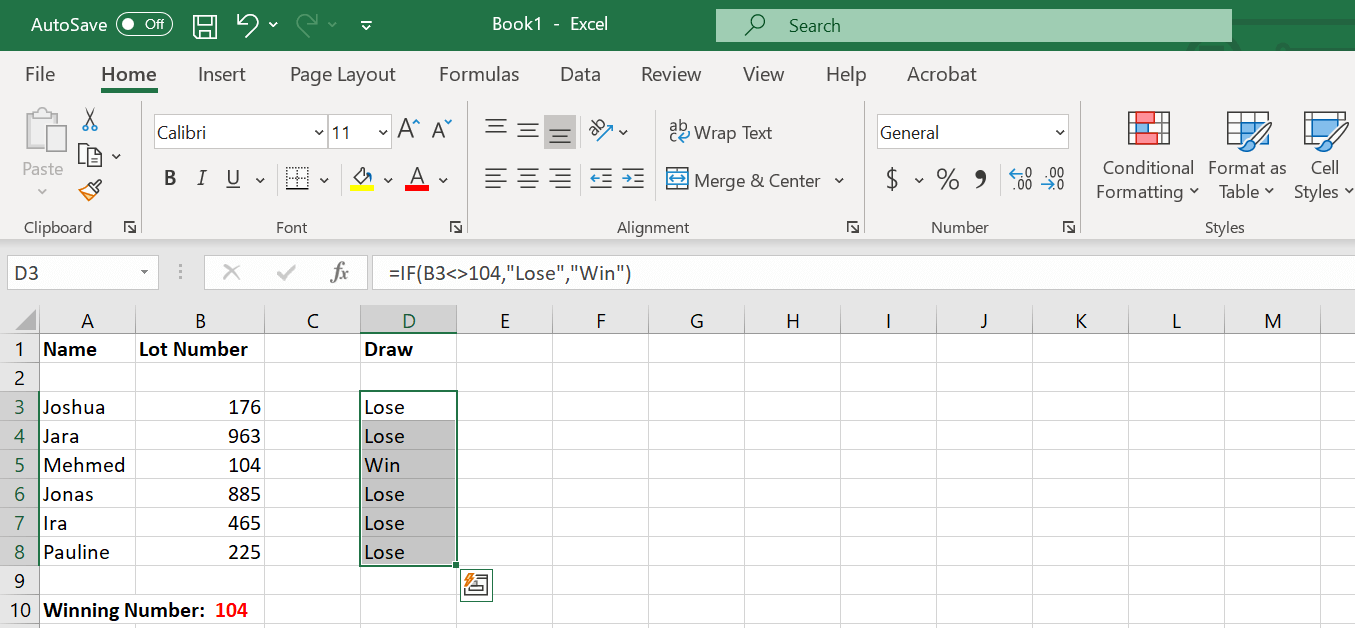
Task: Apply bold formatting from the Font group
Action: [x=170, y=178]
